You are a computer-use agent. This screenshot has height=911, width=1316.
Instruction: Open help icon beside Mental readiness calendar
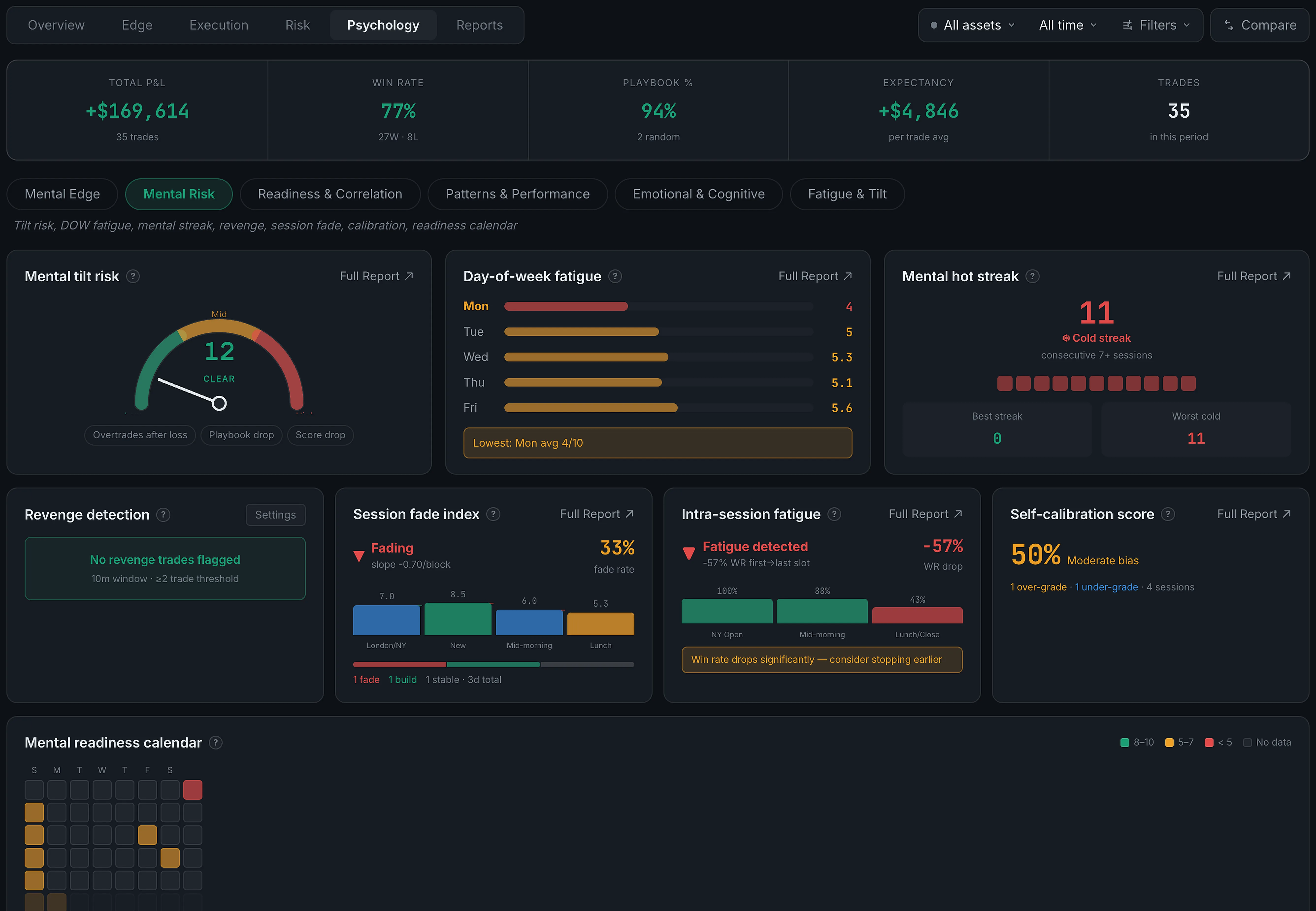coord(216,743)
